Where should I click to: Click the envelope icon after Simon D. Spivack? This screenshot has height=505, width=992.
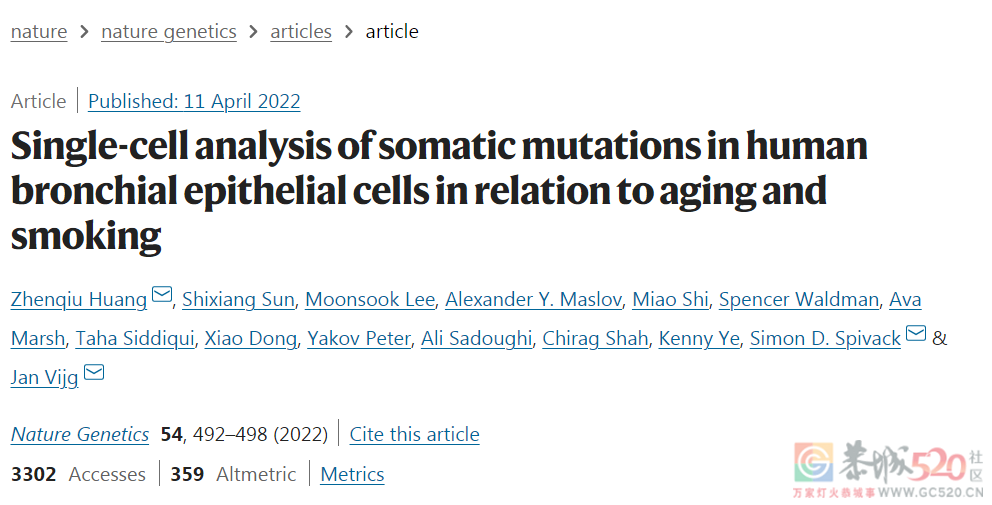916,333
